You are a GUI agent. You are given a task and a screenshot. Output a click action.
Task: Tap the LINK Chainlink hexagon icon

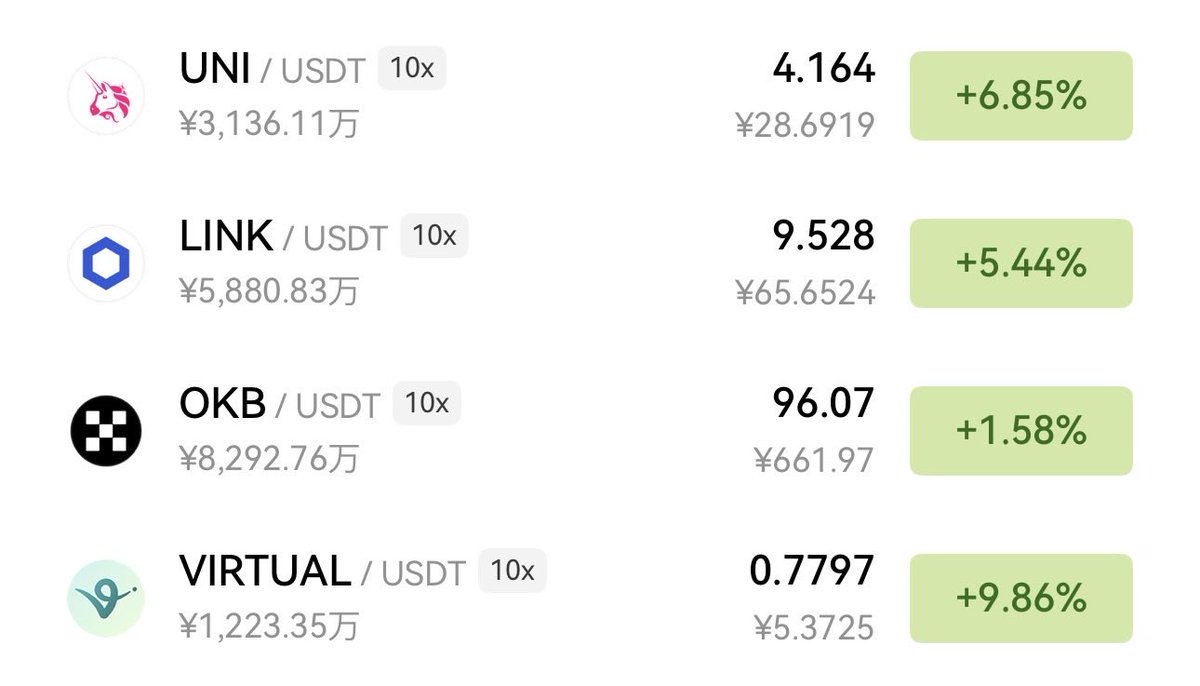pos(106,264)
